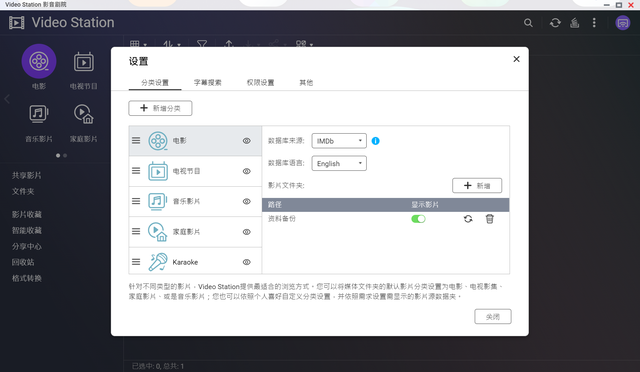Click the info icon next to IMDb
Screen dimensions: 640x372
pyautogui.click(x=376, y=141)
